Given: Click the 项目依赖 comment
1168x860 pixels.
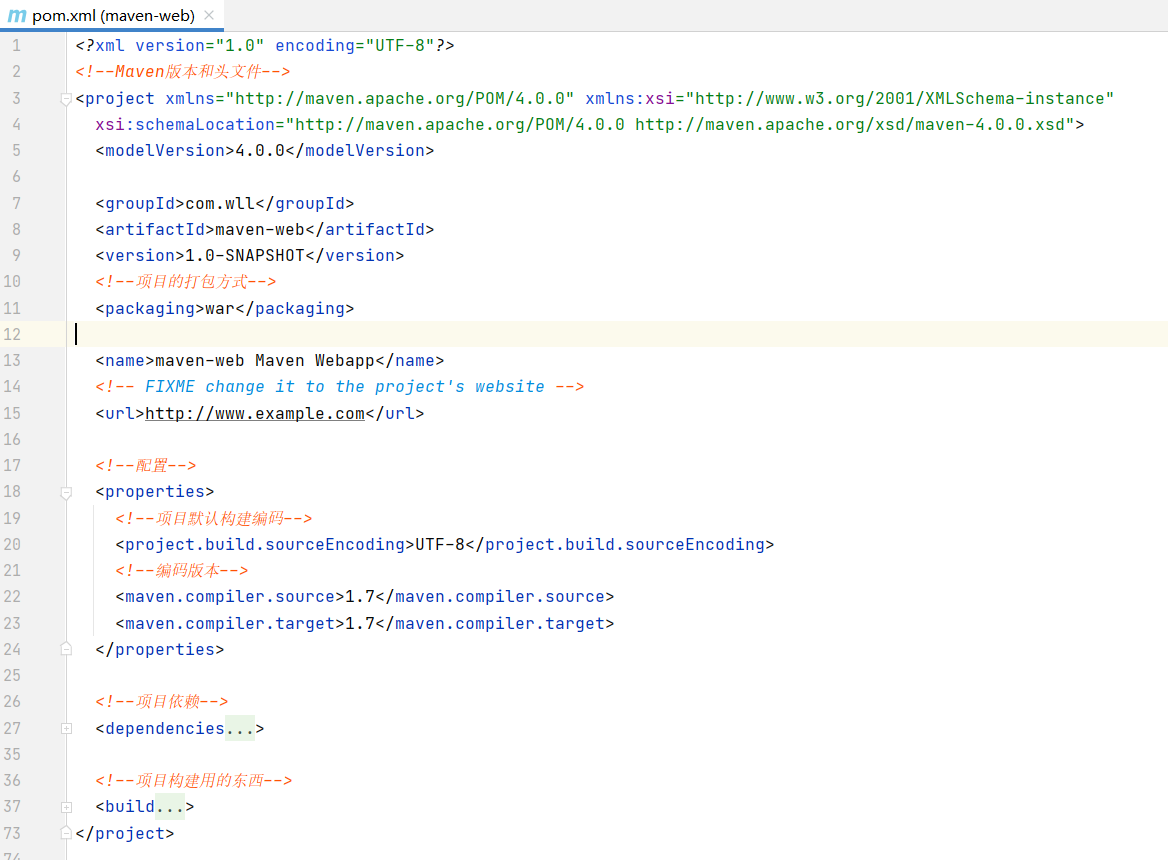Looking at the screenshot, I should 161,701.
